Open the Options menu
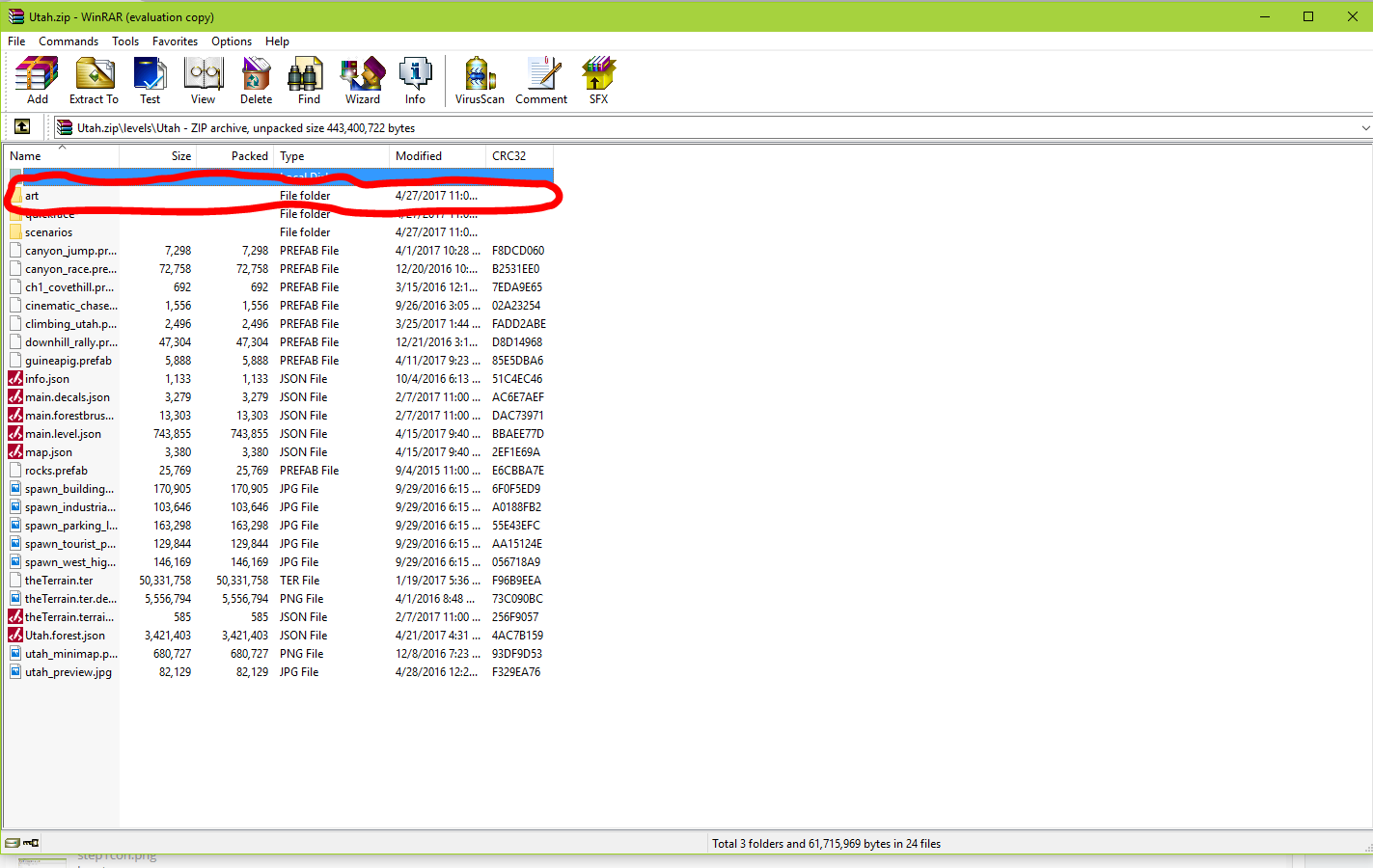Screen dimensions: 1373x868 click(232, 41)
